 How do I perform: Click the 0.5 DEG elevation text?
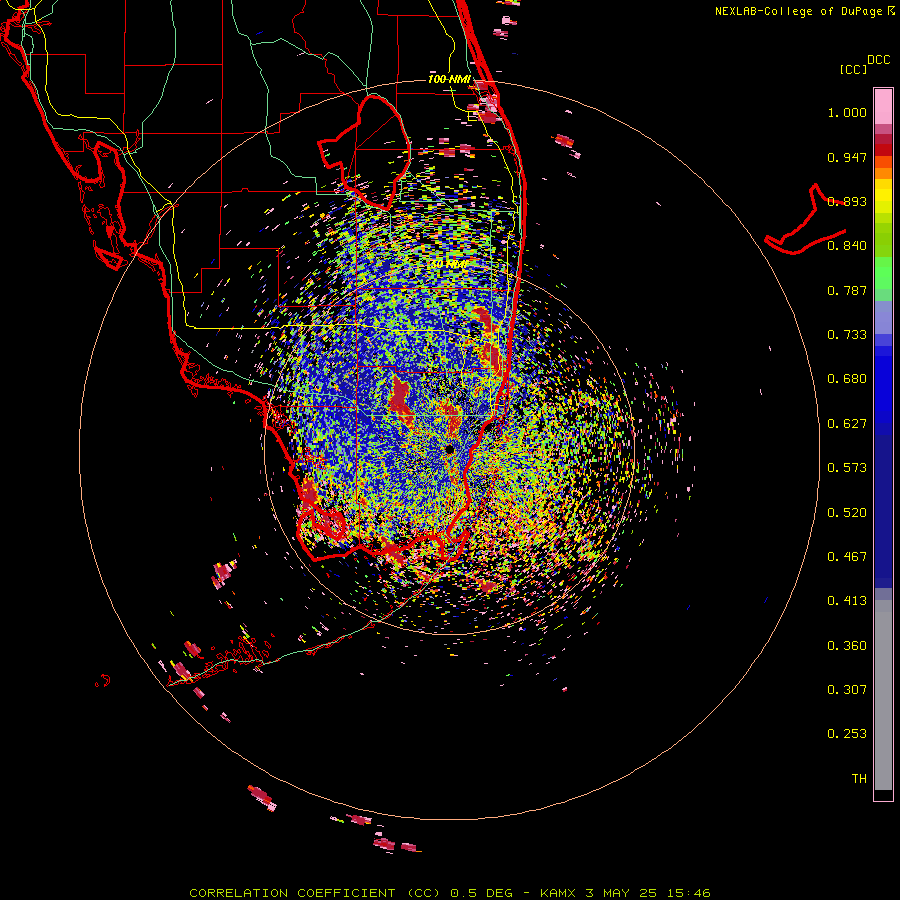pyautogui.click(x=481, y=893)
